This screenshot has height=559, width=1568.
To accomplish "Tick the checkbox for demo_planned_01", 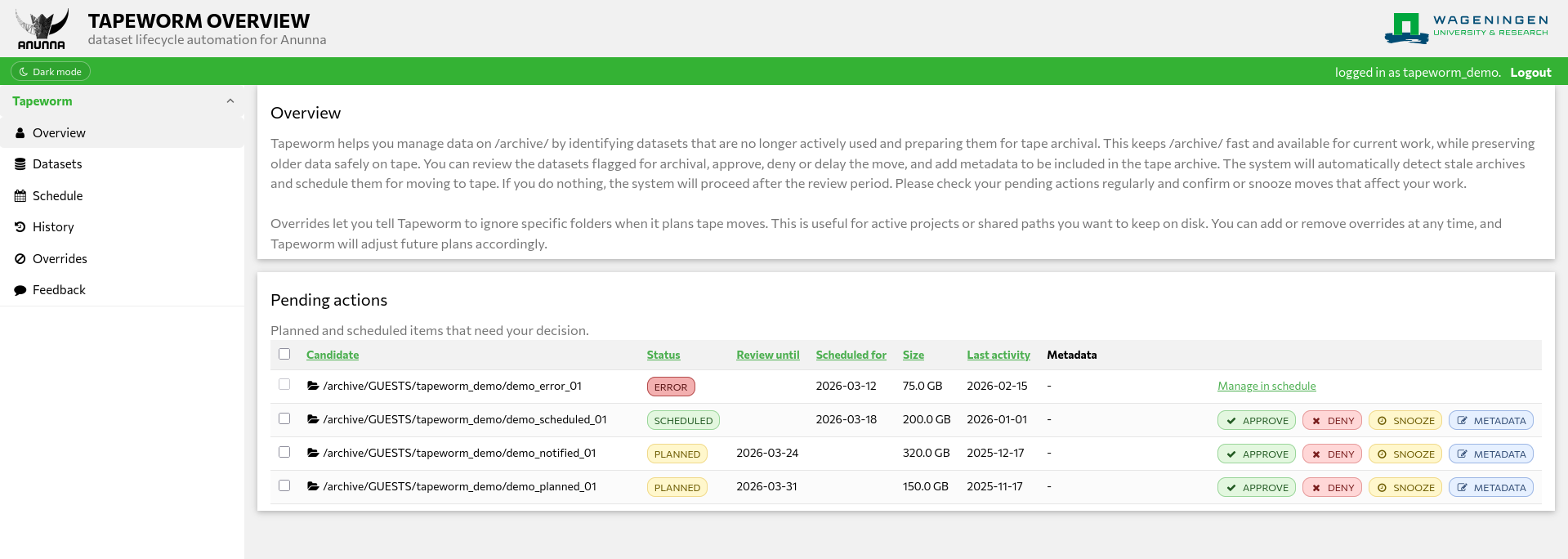I will click(x=284, y=485).
